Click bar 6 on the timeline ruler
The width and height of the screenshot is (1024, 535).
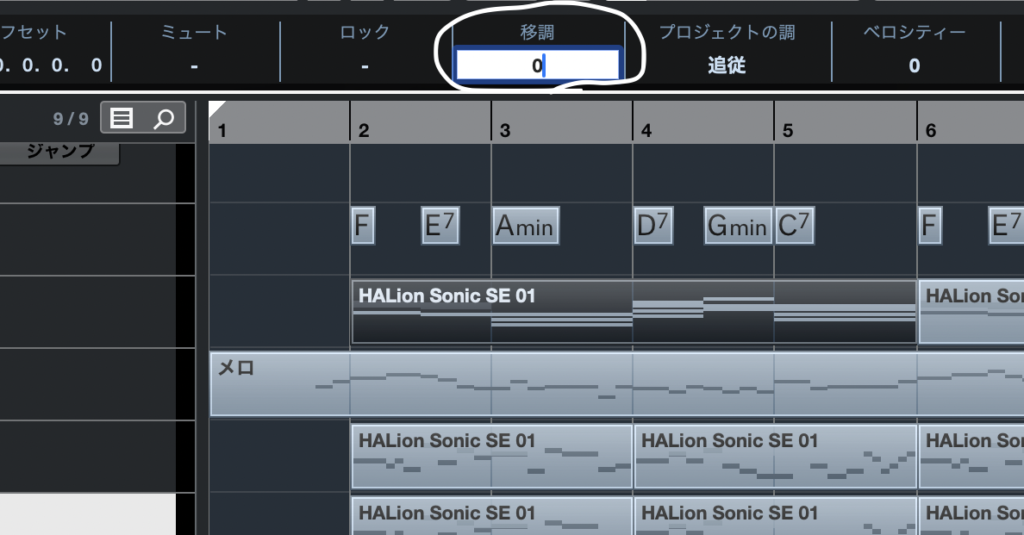pos(931,130)
